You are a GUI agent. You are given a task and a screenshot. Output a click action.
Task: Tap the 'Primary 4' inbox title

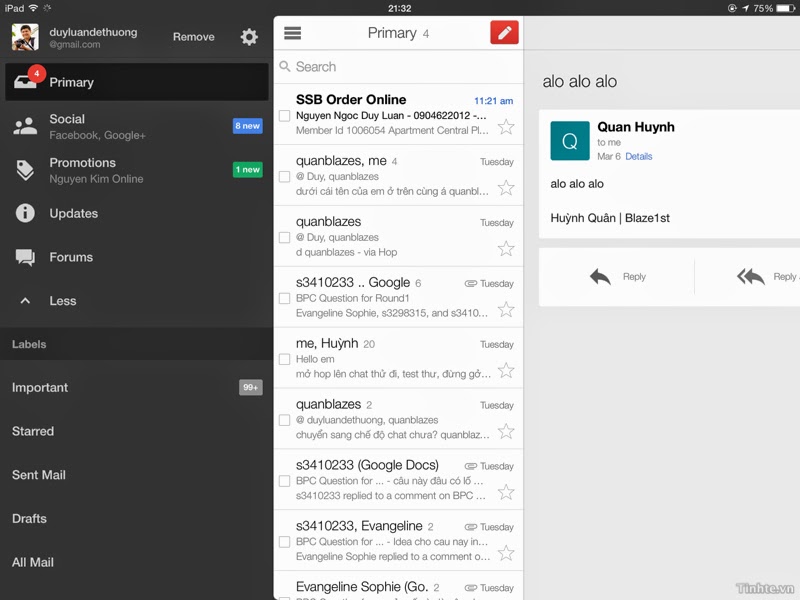(x=398, y=33)
